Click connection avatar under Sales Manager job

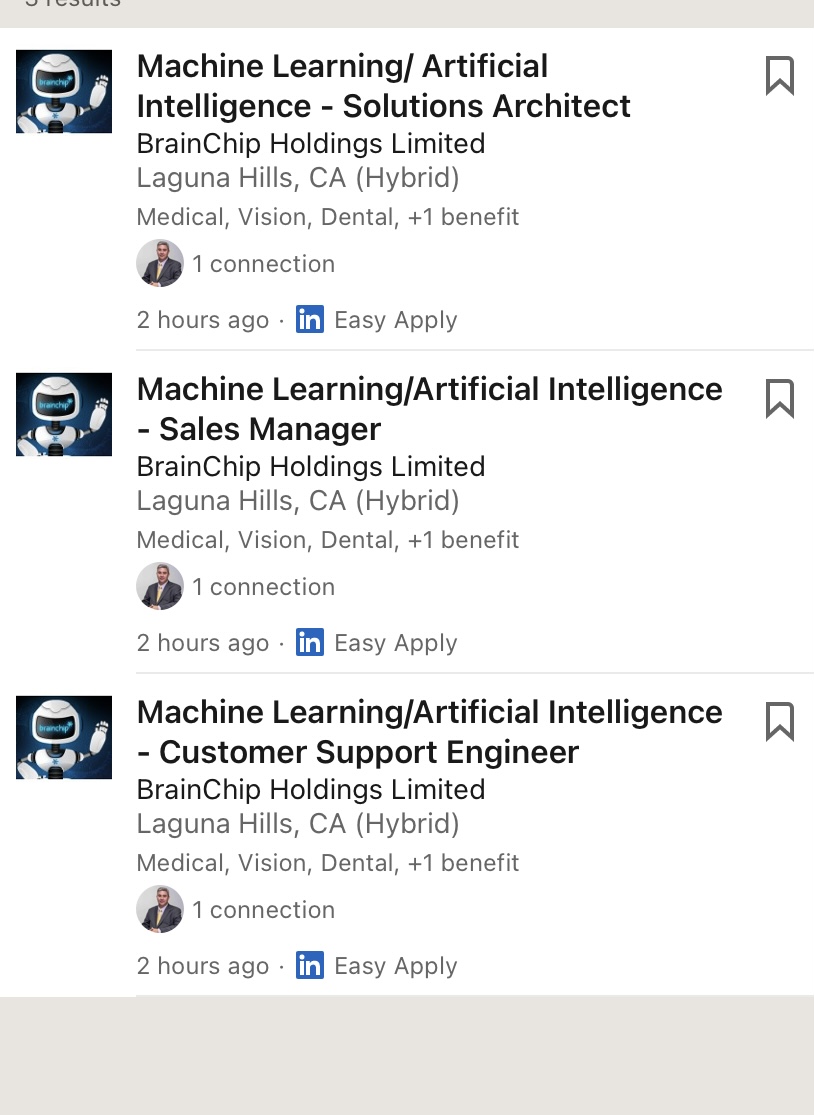pyautogui.click(x=160, y=587)
